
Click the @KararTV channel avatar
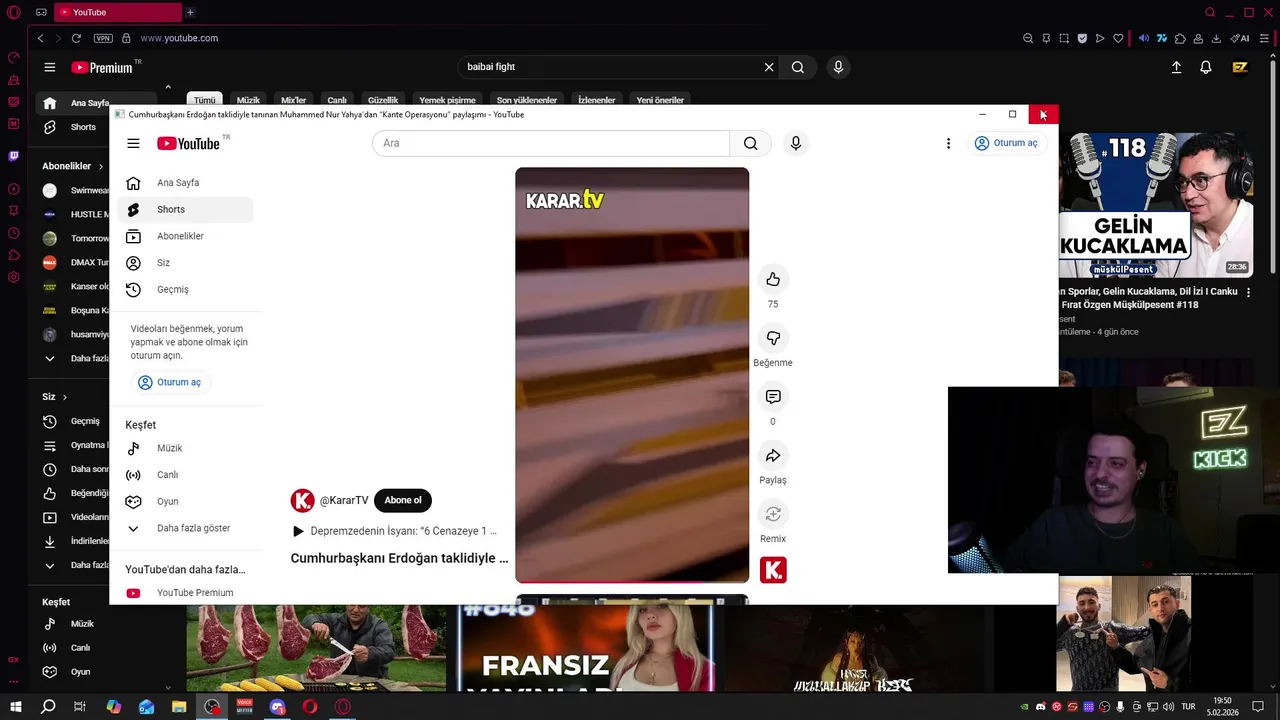pos(302,500)
